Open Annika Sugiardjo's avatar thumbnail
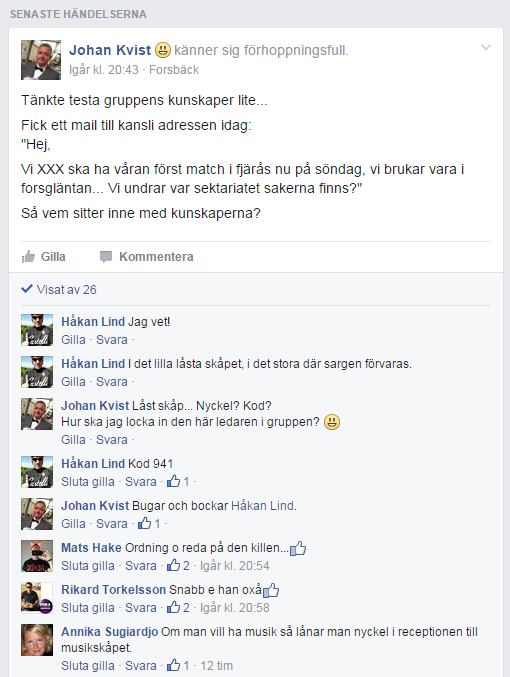Image resolution: width=510 pixels, height=677 pixels. click(37, 640)
